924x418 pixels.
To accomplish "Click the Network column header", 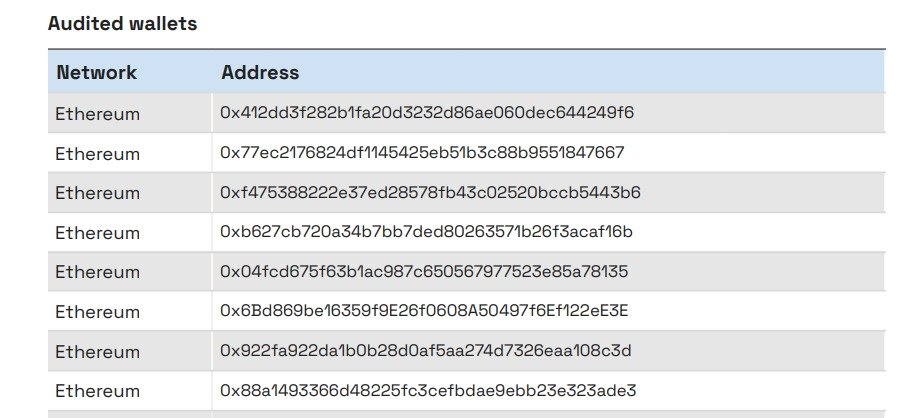I will coord(97,73).
